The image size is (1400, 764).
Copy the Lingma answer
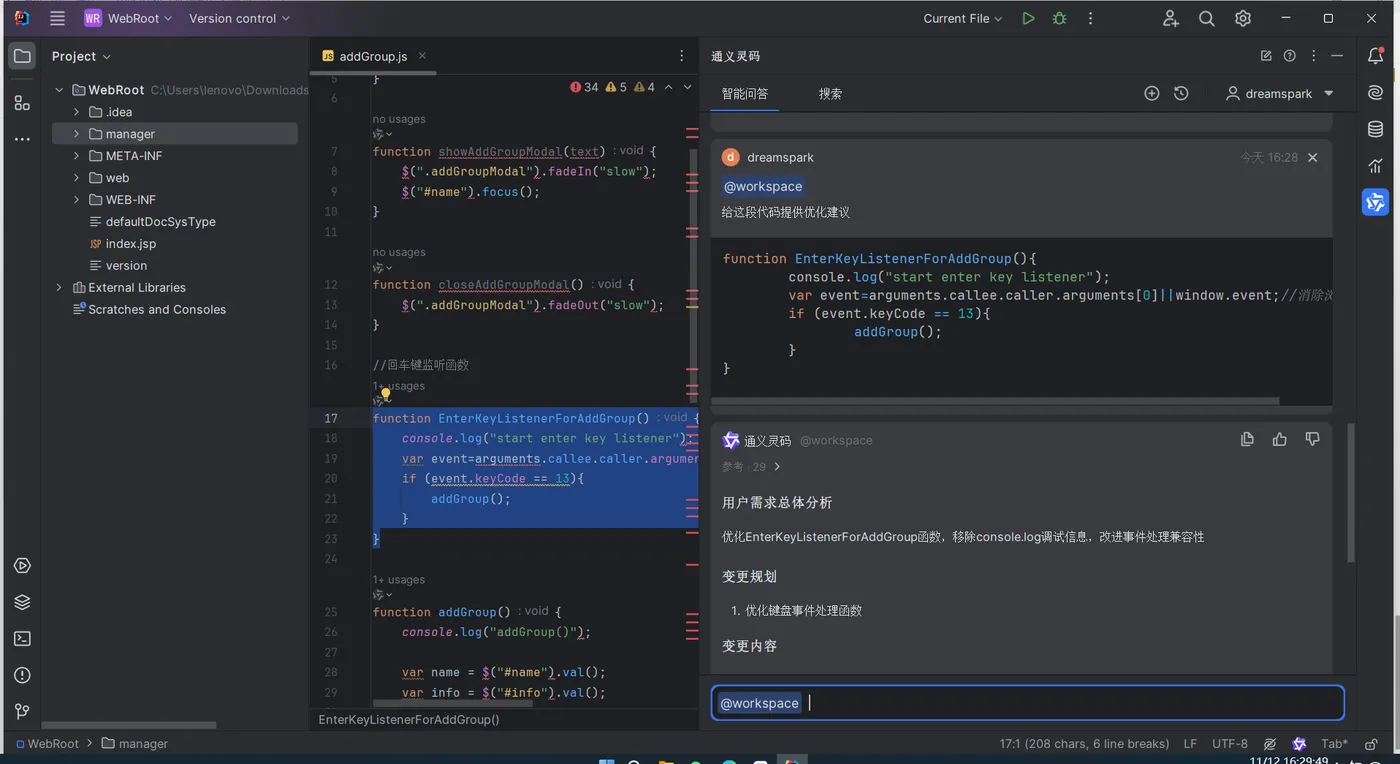pyautogui.click(x=1247, y=439)
